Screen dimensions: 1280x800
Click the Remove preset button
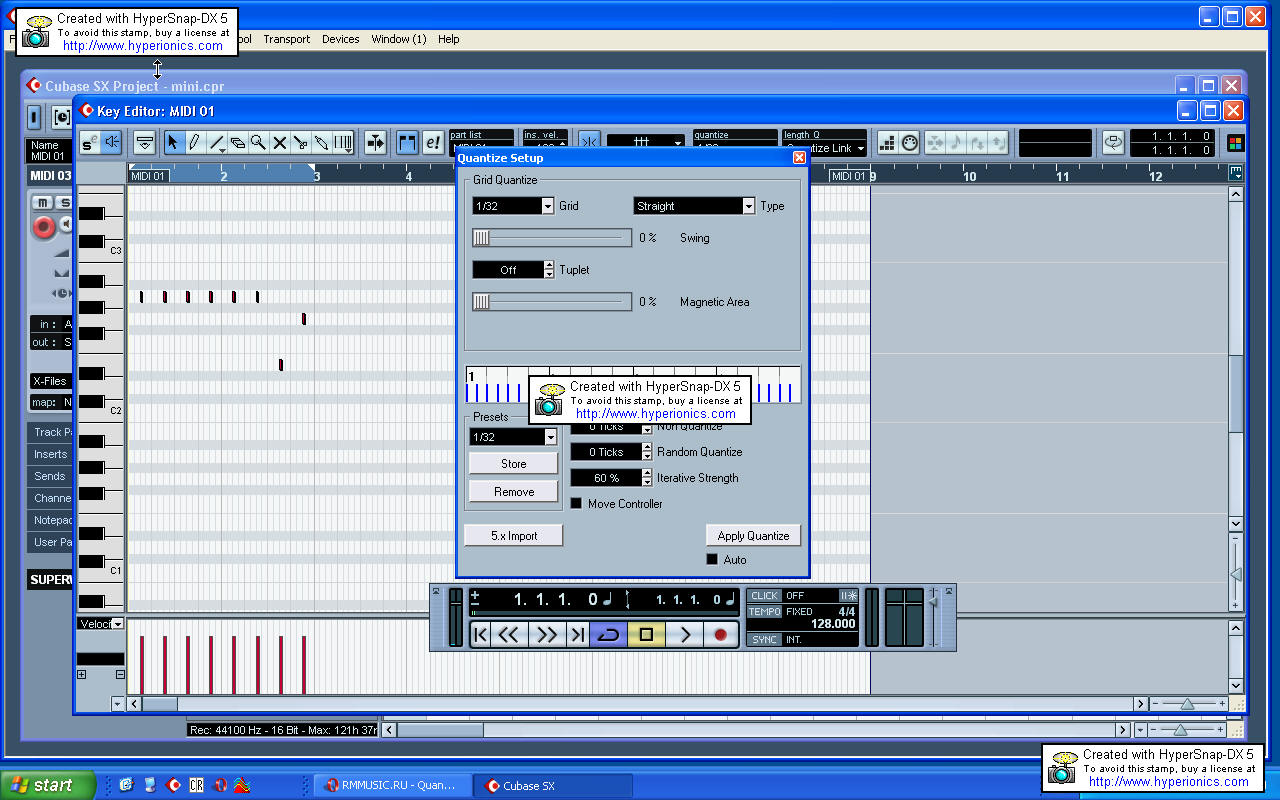pyautogui.click(x=514, y=492)
